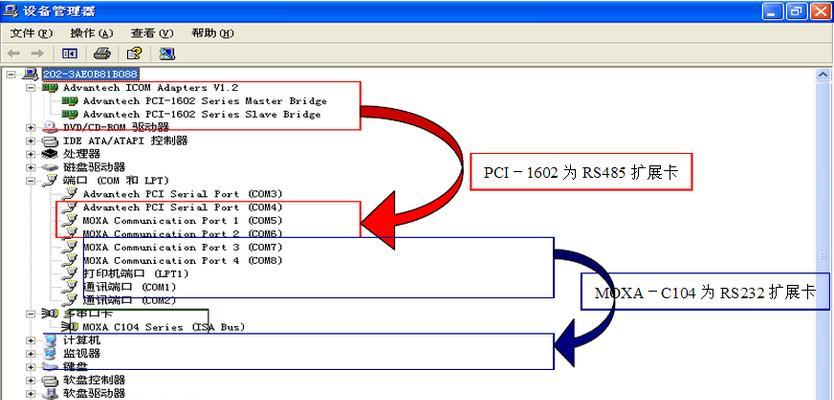Collapse the 端口 (COM 和 LPT) node
The height and width of the screenshot is (400, 834).
coord(31,180)
